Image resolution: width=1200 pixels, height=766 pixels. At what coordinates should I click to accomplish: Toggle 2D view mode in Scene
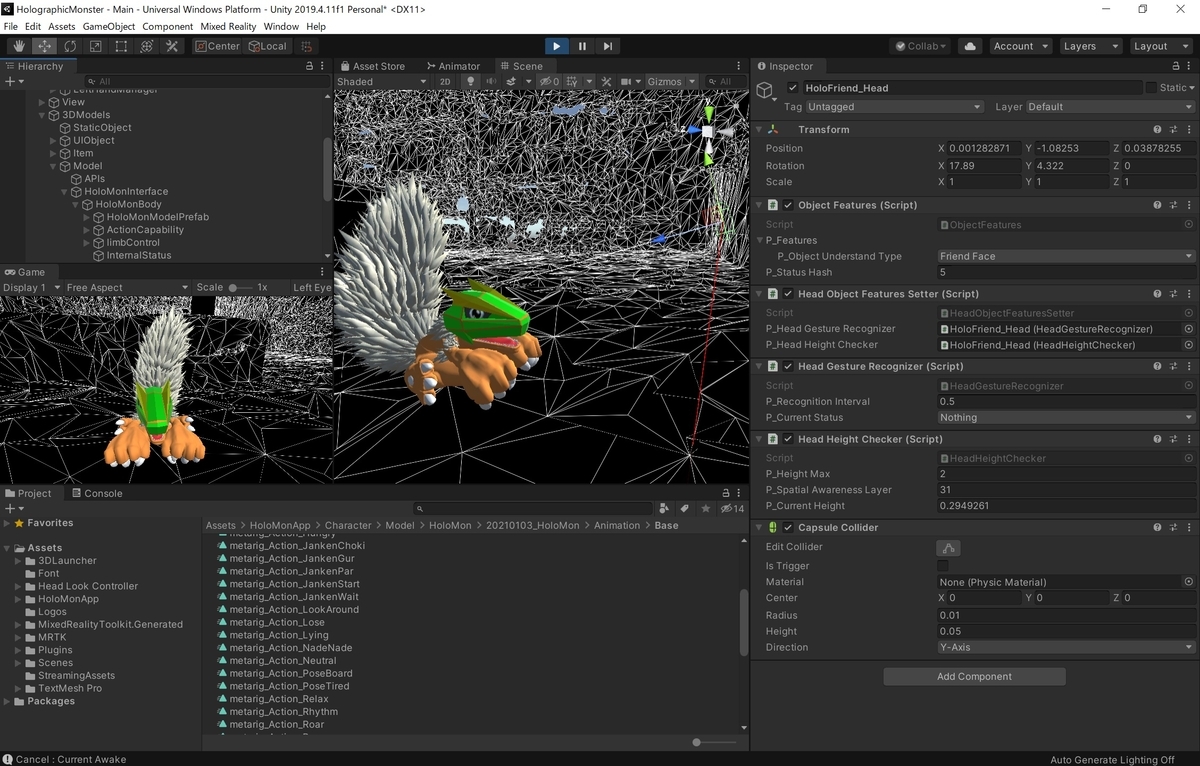(x=445, y=82)
